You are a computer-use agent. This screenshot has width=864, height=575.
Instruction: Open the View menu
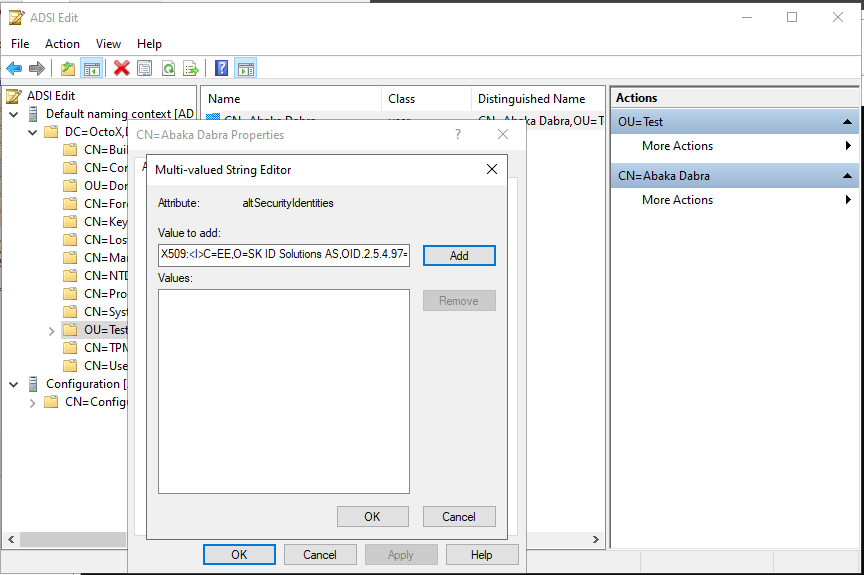point(108,44)
